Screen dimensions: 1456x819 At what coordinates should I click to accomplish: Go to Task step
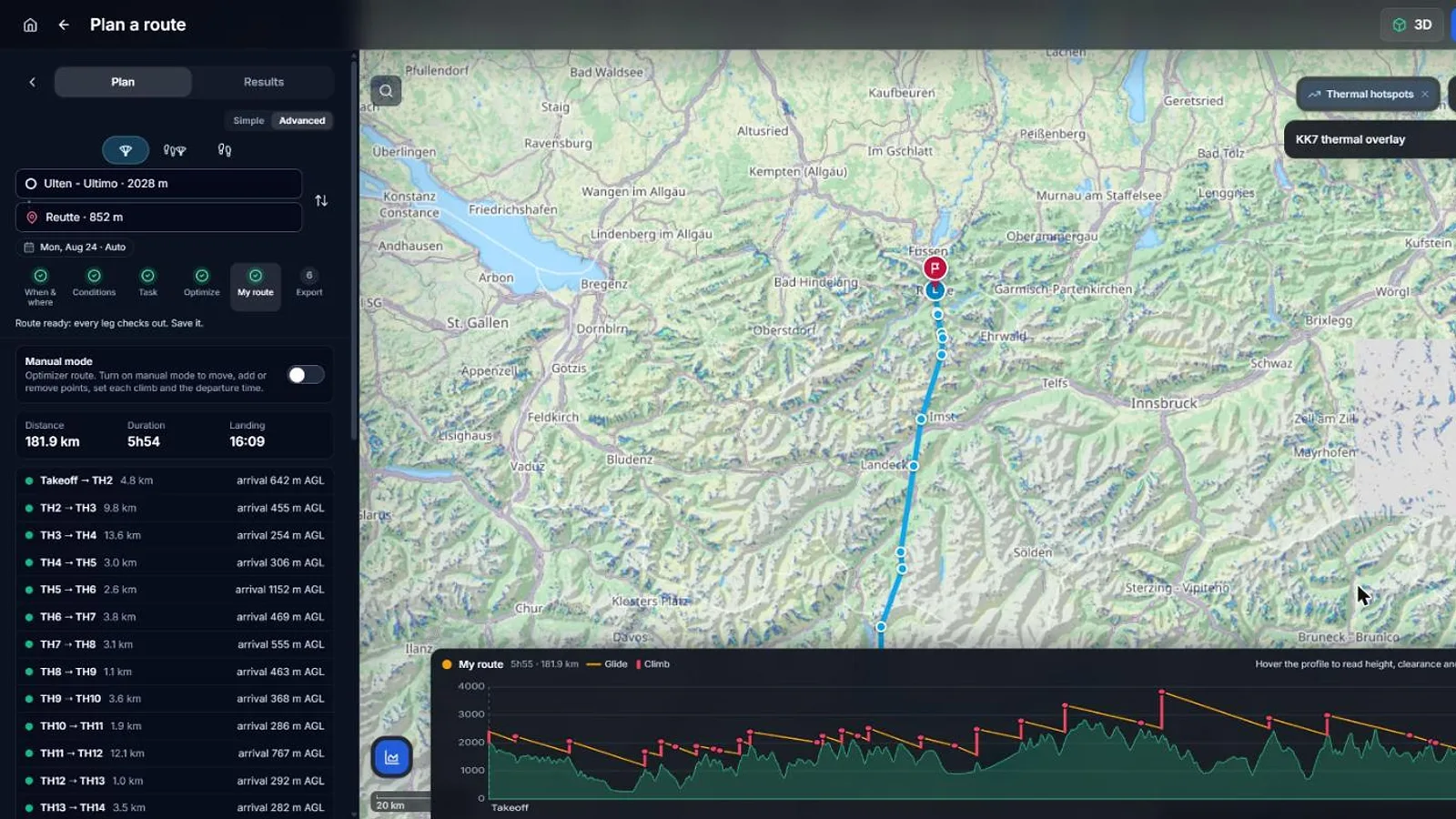[147, 282]
